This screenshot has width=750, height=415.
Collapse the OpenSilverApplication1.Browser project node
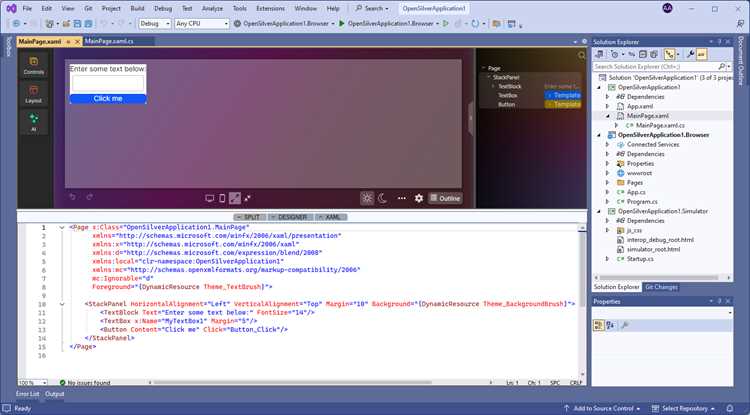pyautogui.click(x=599, y=135)
